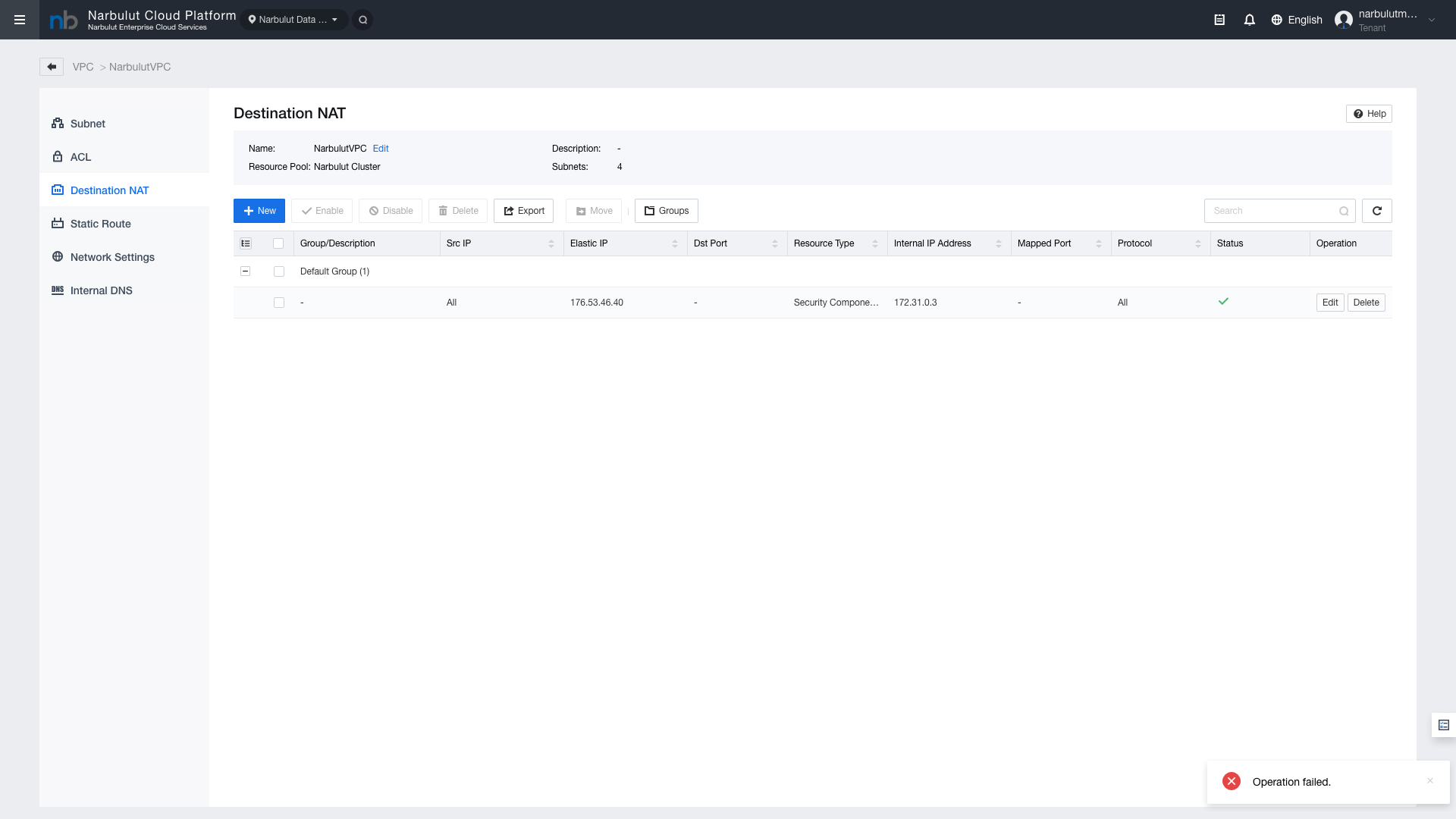Open the top bar search icon

[x=363, y=20]
